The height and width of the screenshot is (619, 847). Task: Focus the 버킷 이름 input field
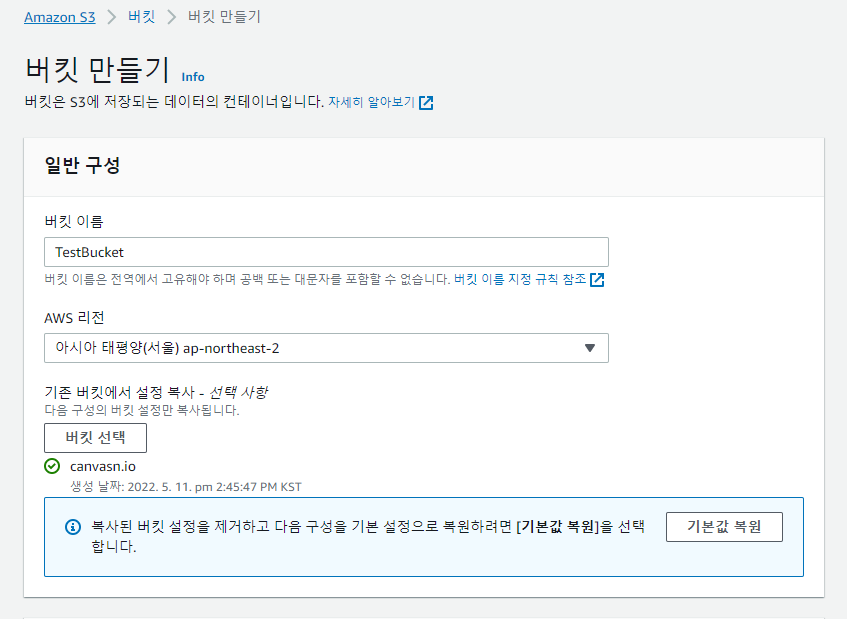326,252
